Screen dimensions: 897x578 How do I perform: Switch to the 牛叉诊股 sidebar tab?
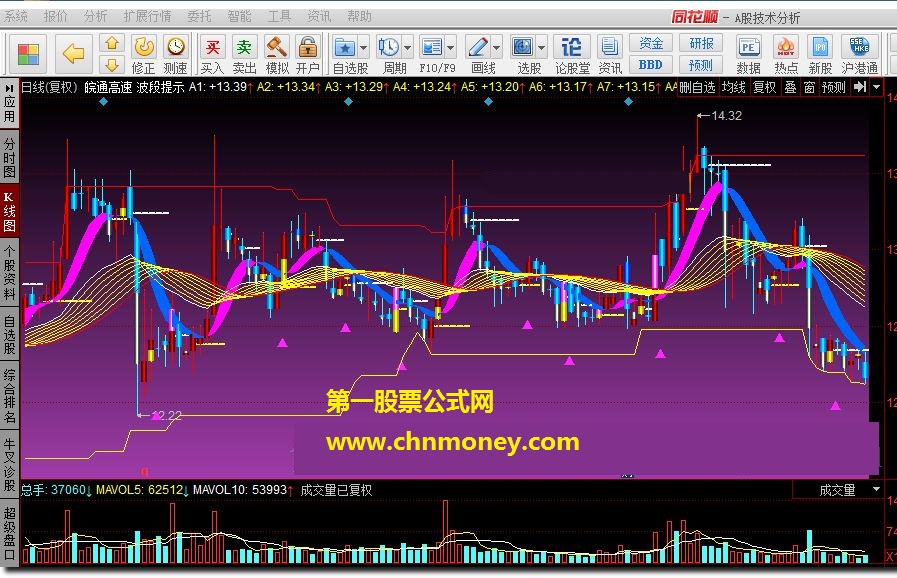coord(9,464)
